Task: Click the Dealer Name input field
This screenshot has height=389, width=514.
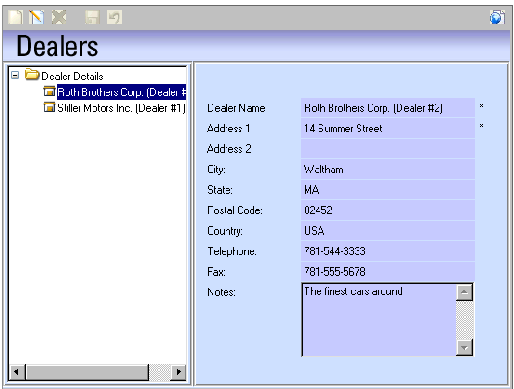Action: click(x=388, y=108)
